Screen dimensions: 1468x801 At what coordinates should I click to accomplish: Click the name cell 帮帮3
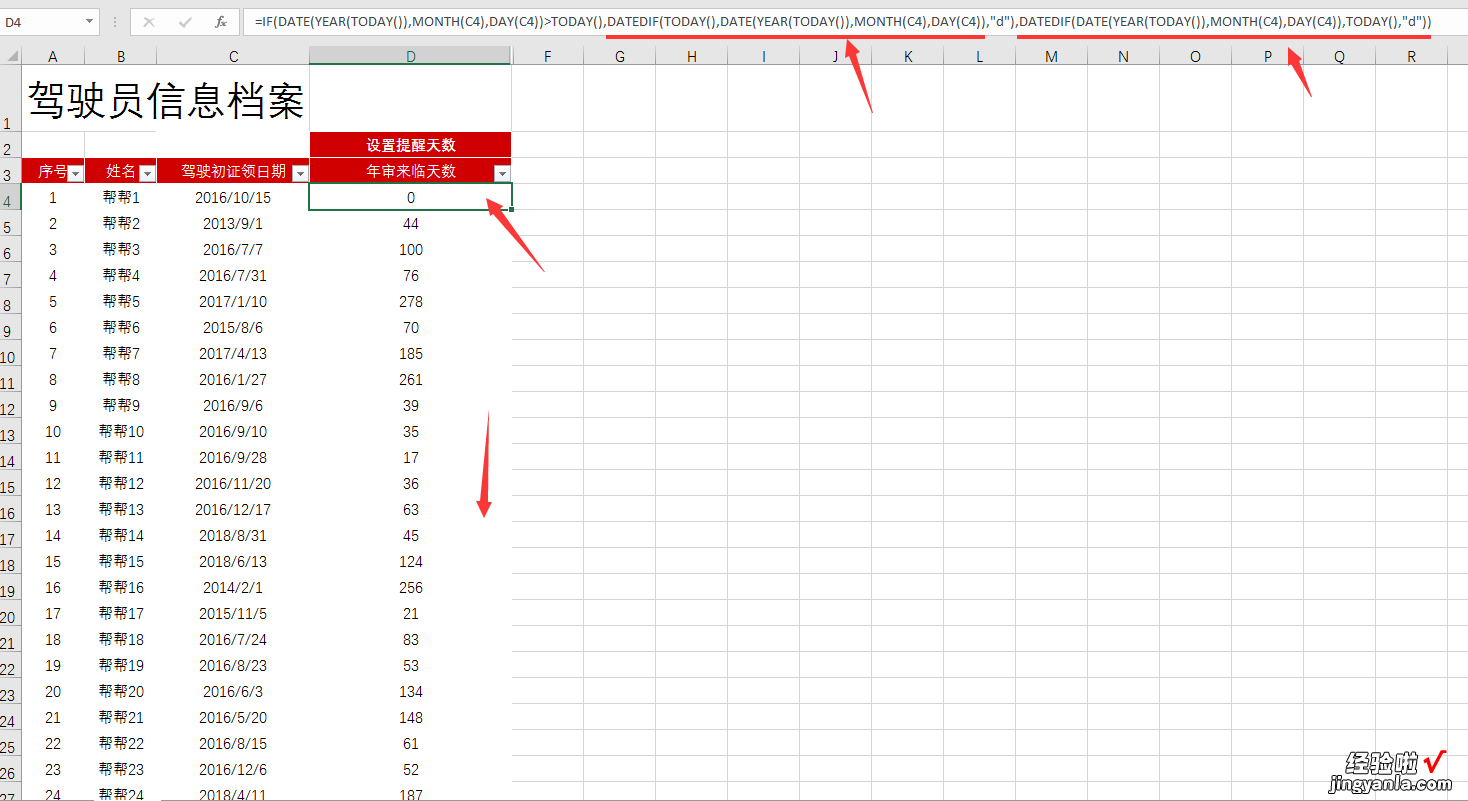tap(121, 250)
